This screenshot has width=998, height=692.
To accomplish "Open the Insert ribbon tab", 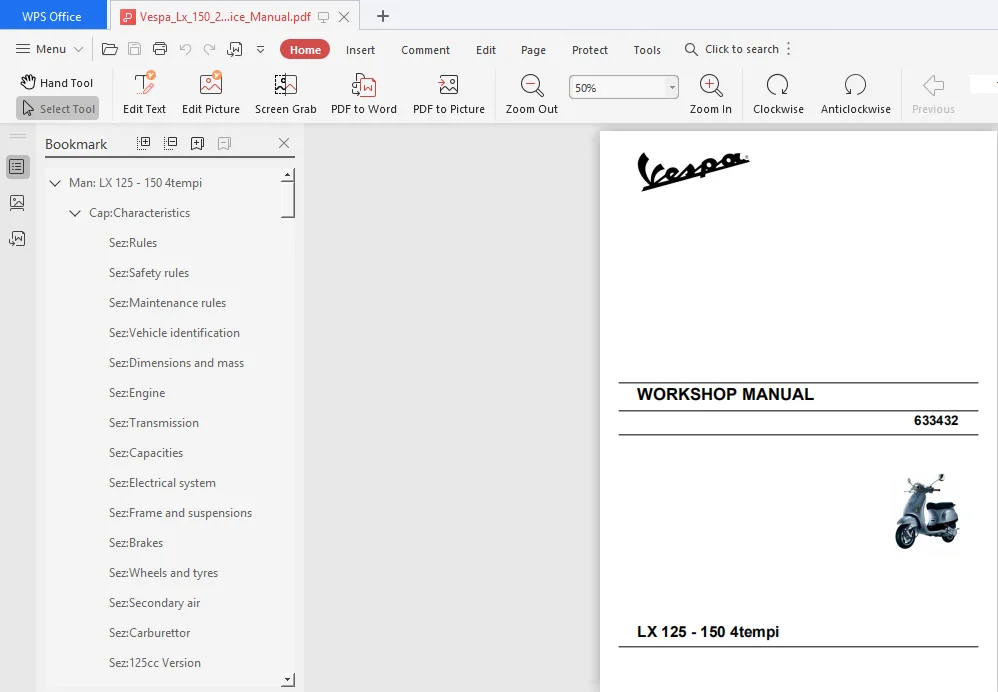I will 360,50.
